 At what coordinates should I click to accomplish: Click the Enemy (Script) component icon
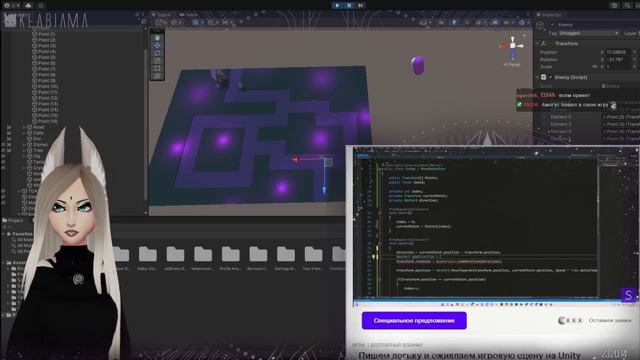544,77
